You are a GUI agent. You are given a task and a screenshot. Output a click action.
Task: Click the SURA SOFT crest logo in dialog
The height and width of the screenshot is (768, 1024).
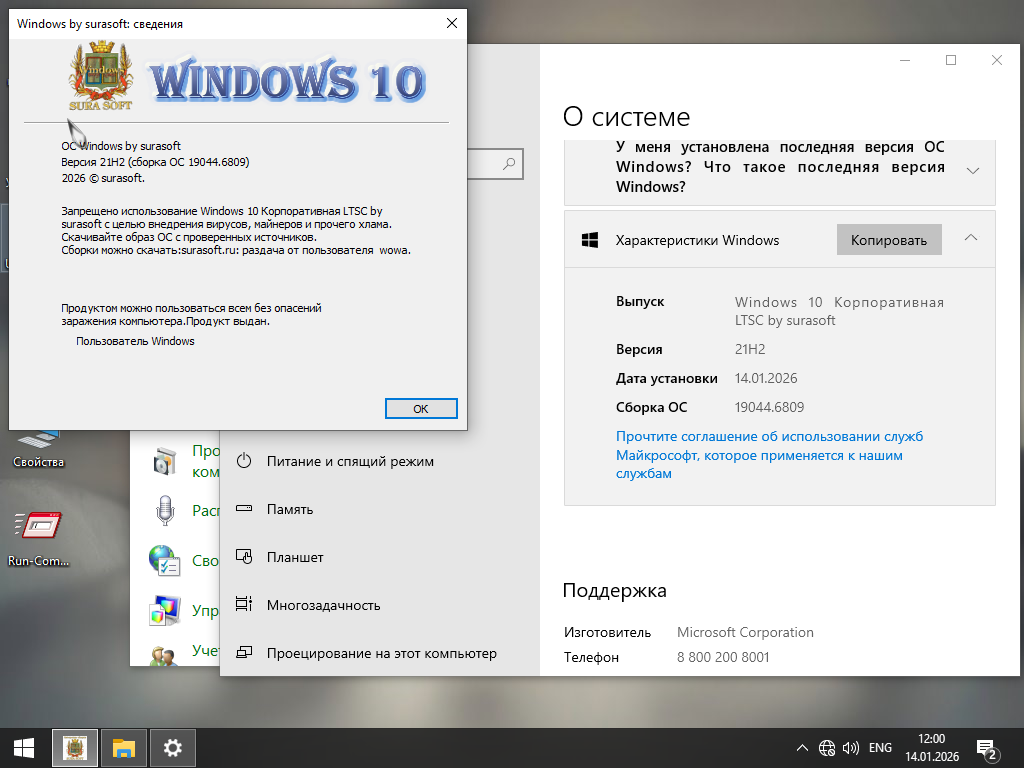click(x=101, y=76)
